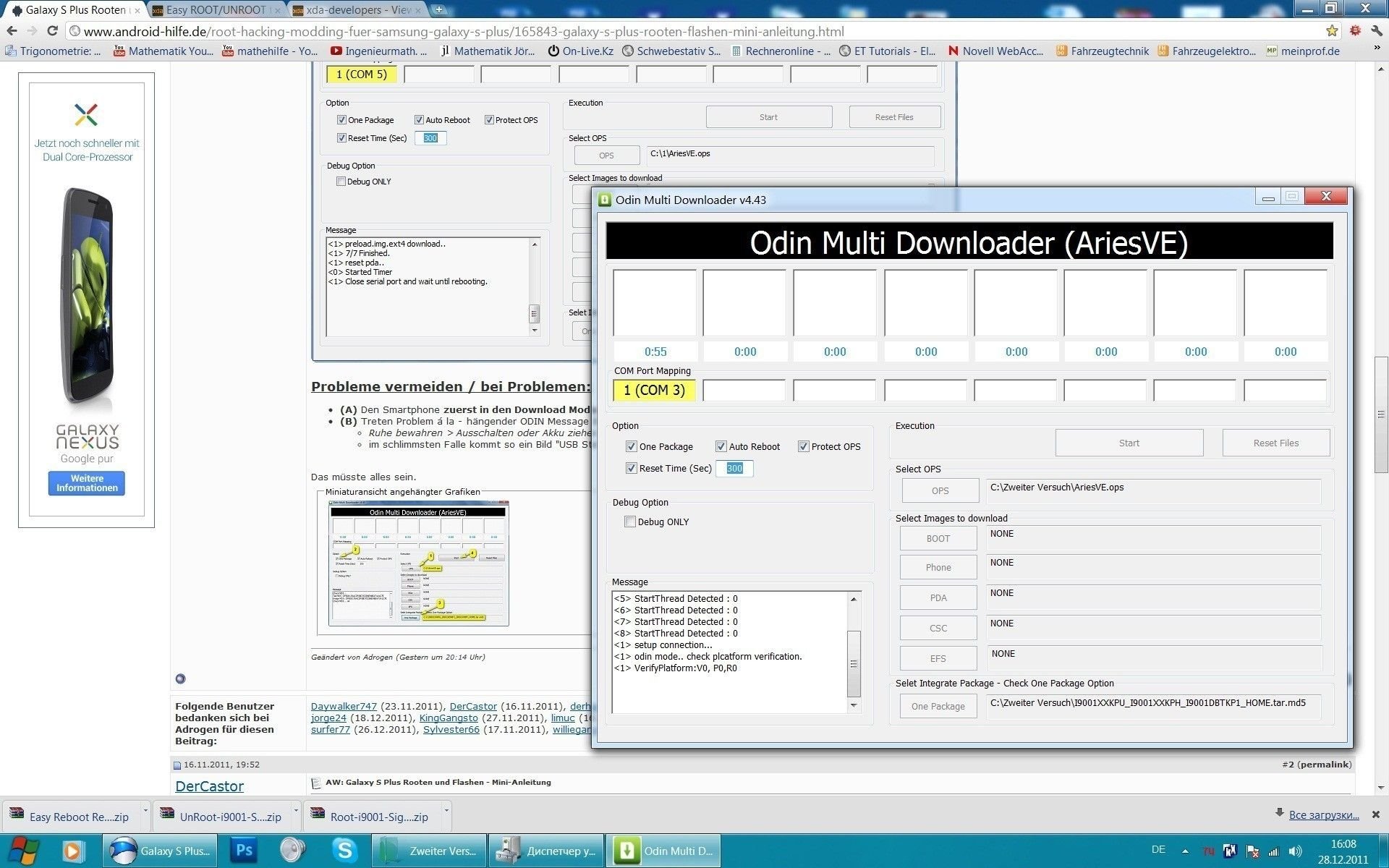Open meinprof.de bookmark
Viewport: 1389px width, 868px height.
pos(1303,51)
